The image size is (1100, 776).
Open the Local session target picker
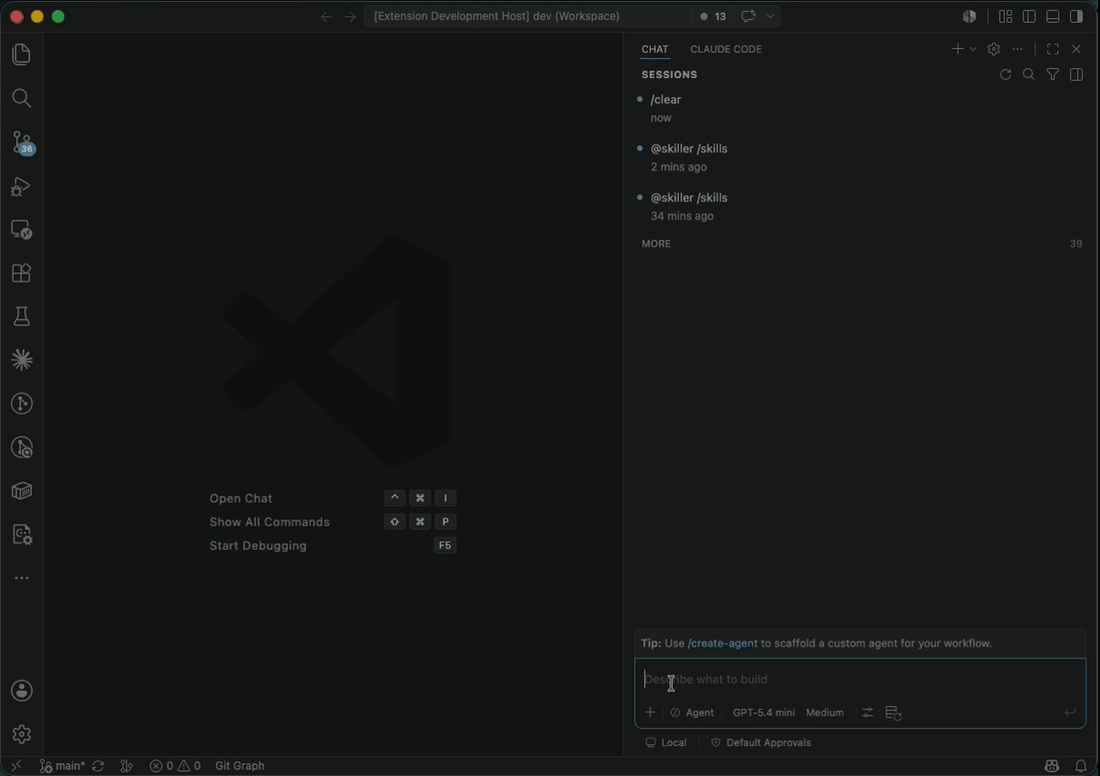click(x=666, y=742)
